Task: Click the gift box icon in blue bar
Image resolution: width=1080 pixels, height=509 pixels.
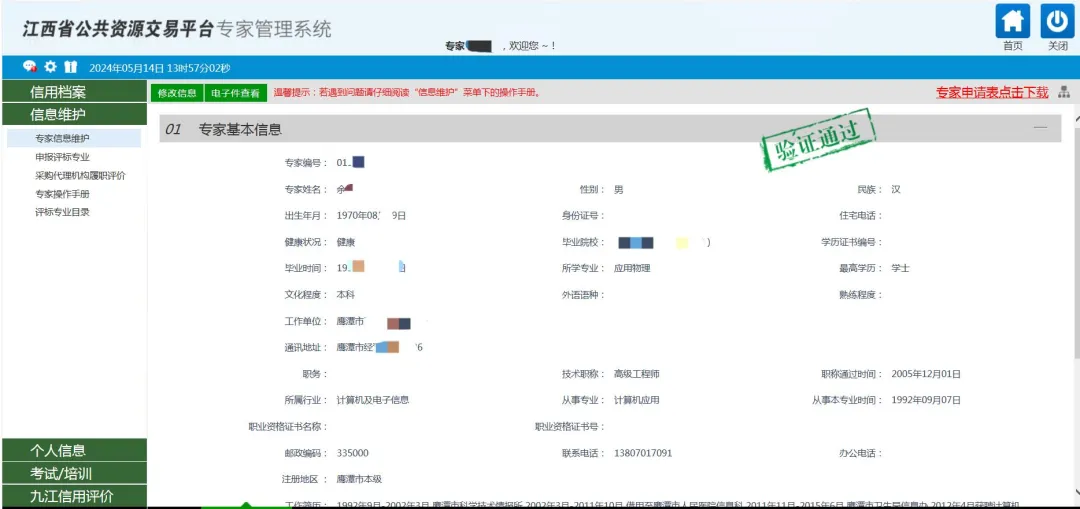Action: click(x=70, y=67)
